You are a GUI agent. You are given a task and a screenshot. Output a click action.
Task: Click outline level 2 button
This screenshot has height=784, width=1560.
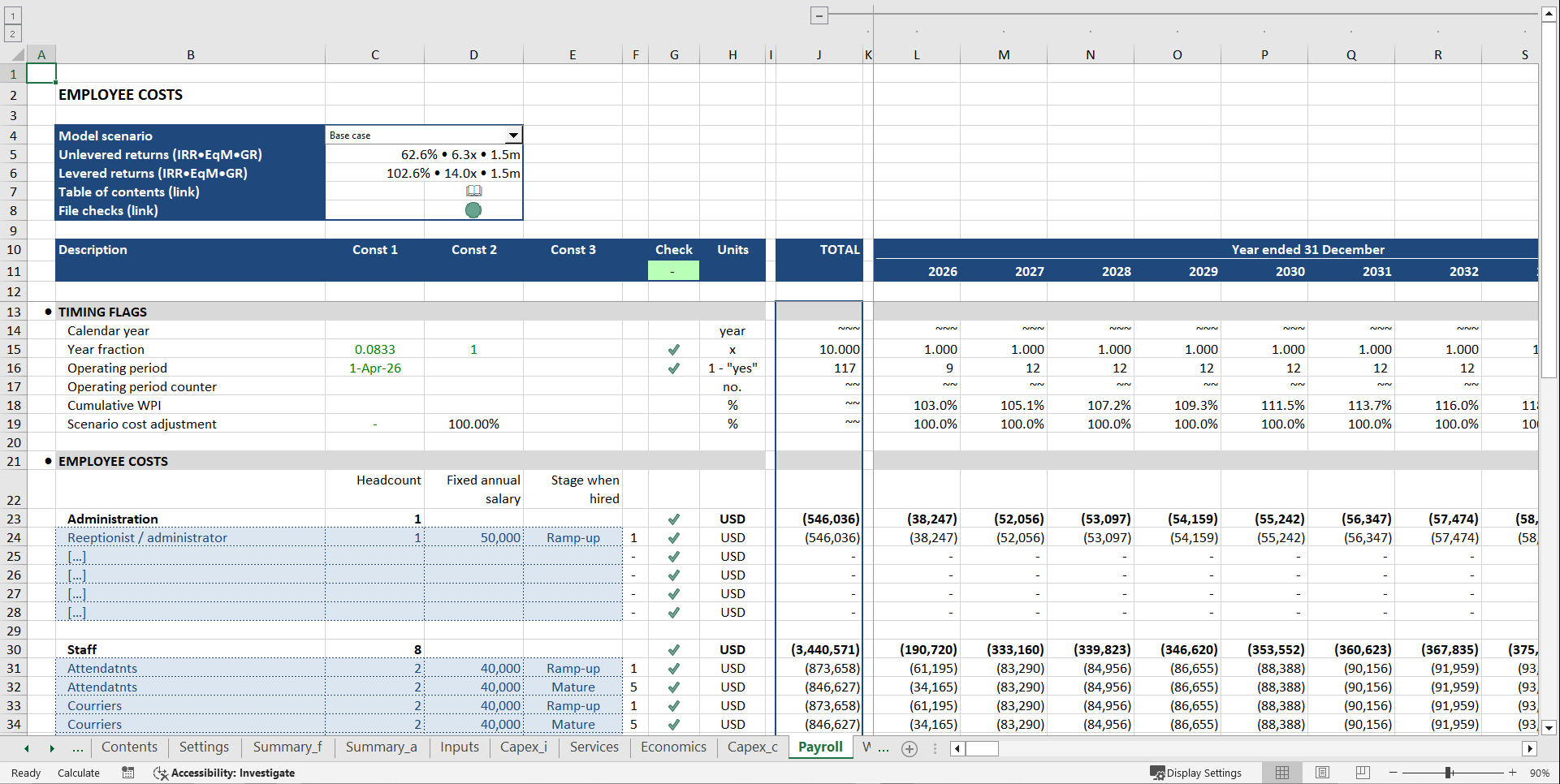click(12, 32)
